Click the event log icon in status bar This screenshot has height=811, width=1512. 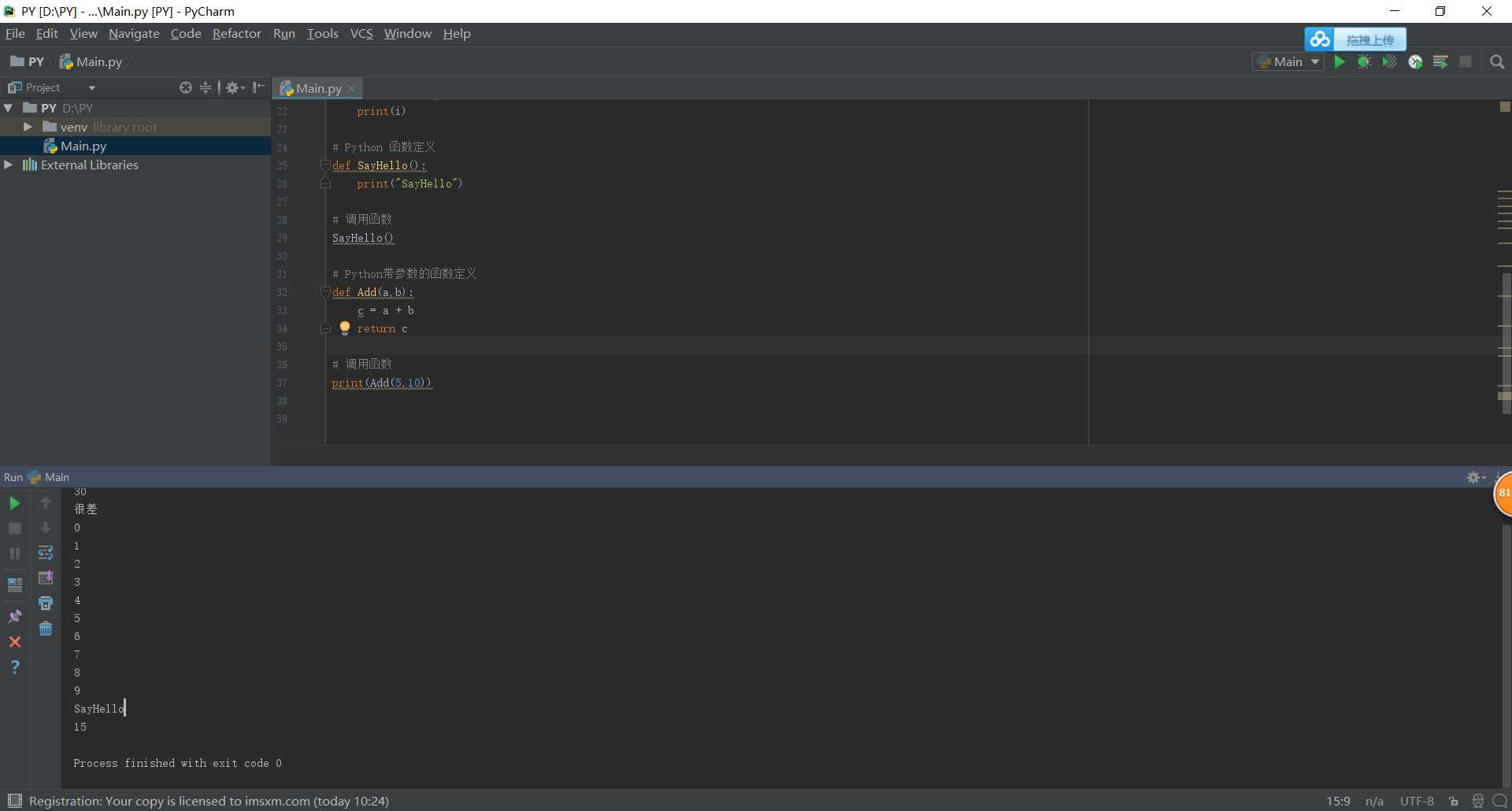coord(1500,802)
